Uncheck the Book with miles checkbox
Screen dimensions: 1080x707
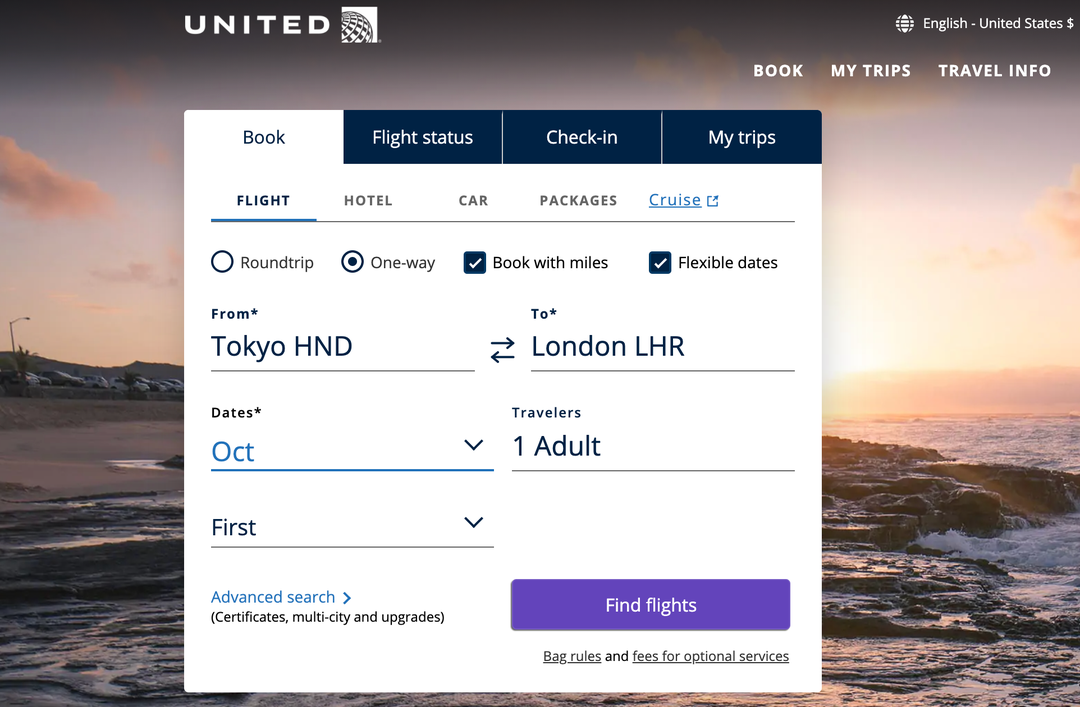click(x=475, y=262)
